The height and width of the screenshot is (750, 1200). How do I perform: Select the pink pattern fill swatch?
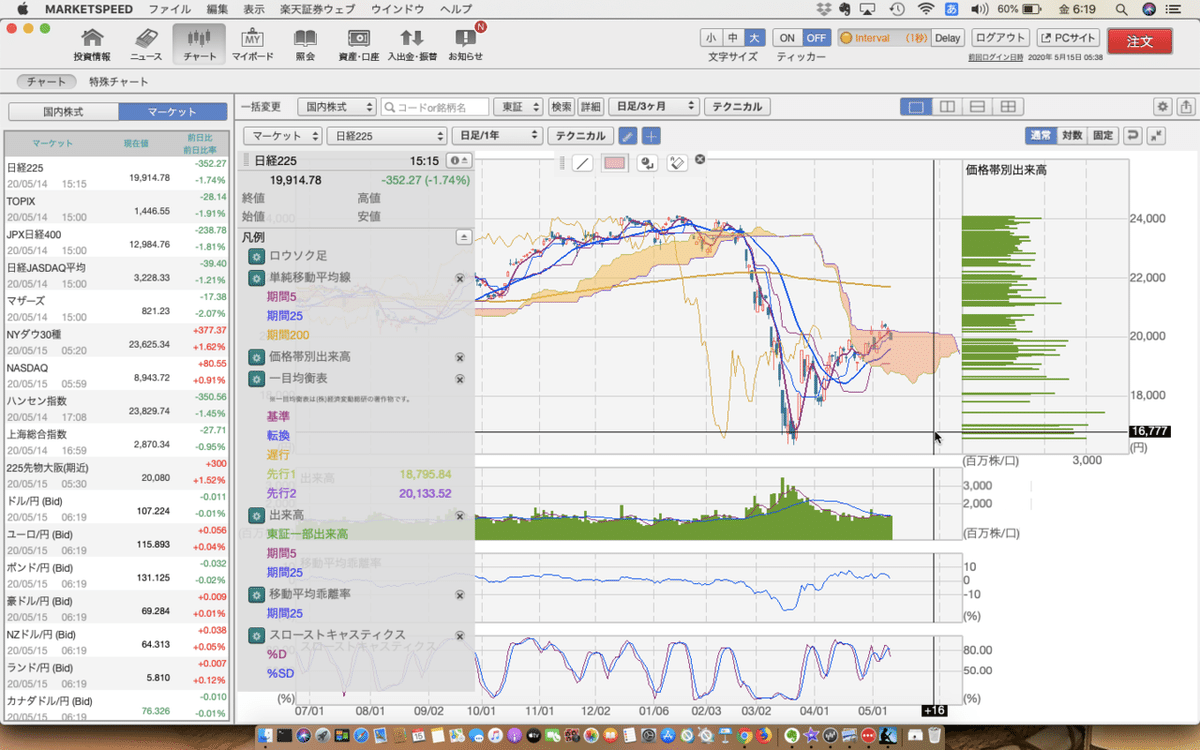tap(614, 163)
